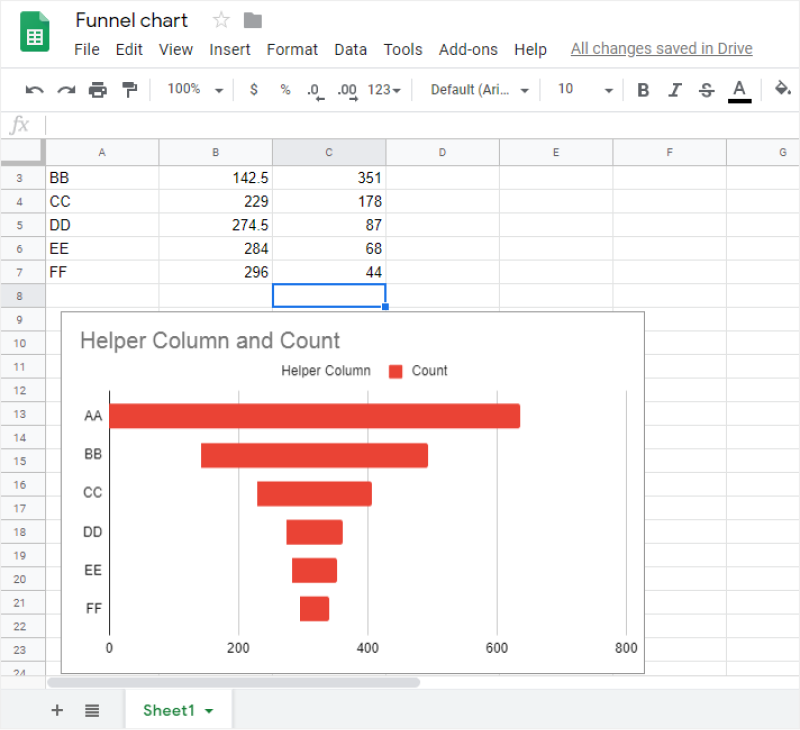
Task: Increase decimal places
Action: click(x=347, y=91)
